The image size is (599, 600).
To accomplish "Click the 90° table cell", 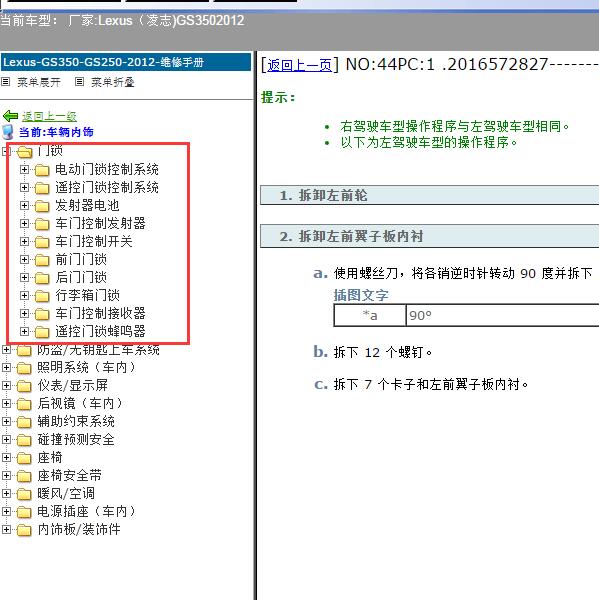I will click(502, 315).
